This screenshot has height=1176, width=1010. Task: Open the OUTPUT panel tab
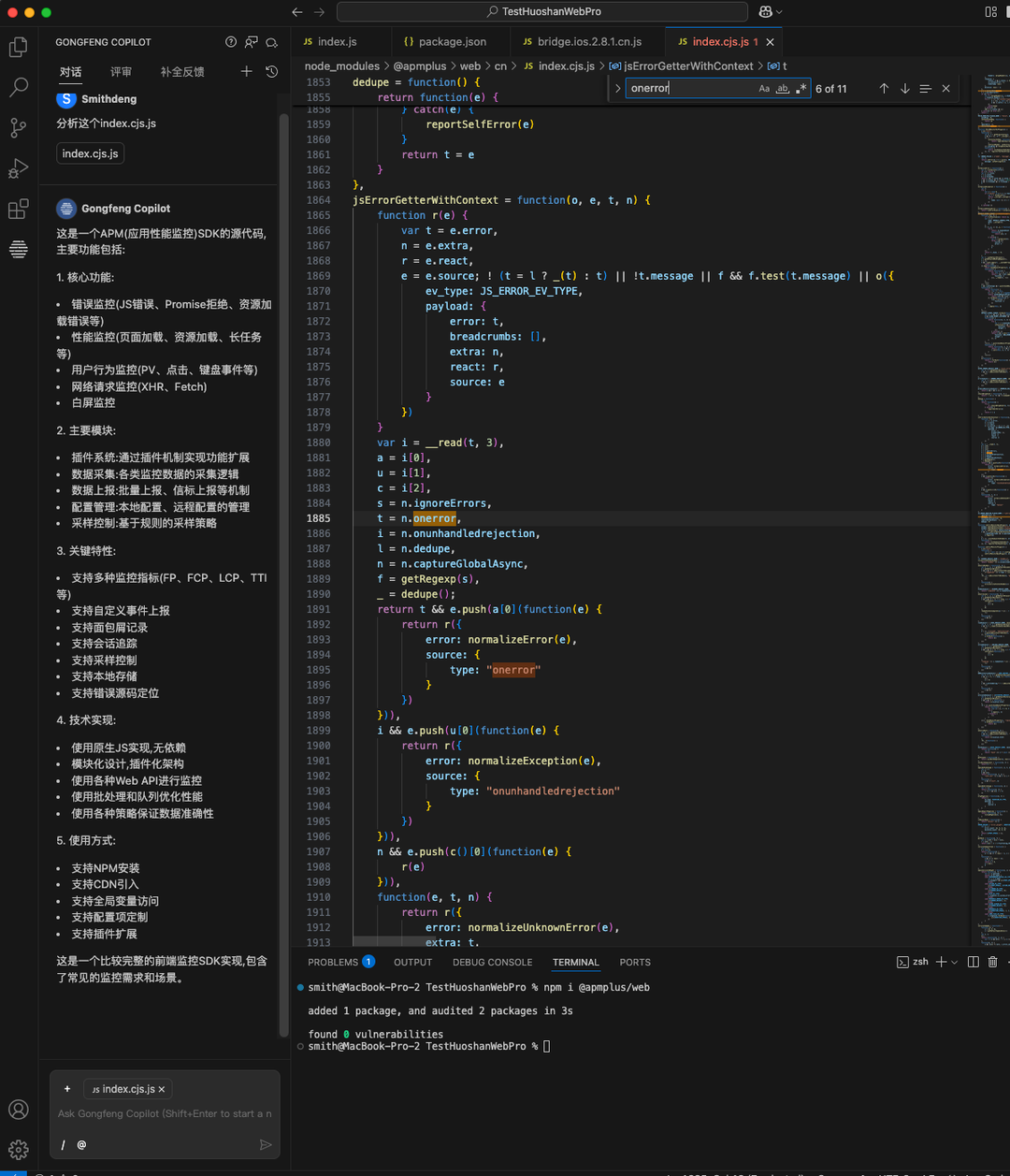(412, 962)
